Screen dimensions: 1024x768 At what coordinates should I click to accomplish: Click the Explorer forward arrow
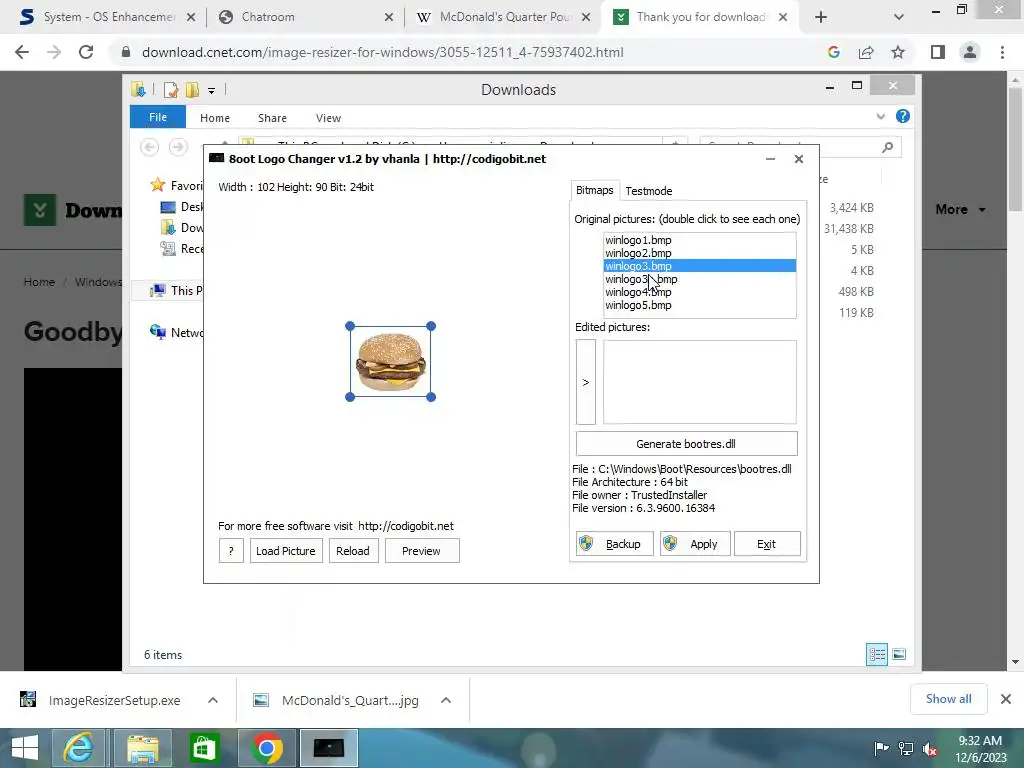178,147
